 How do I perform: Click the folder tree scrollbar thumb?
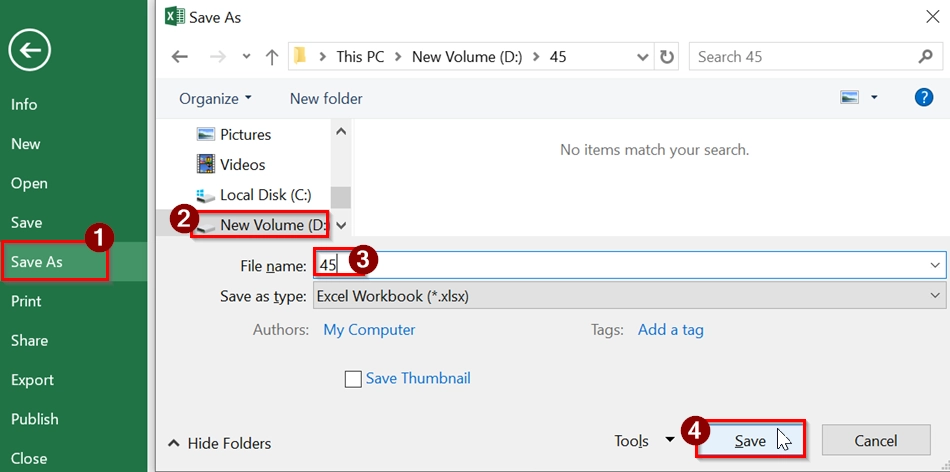click(341, 197)
